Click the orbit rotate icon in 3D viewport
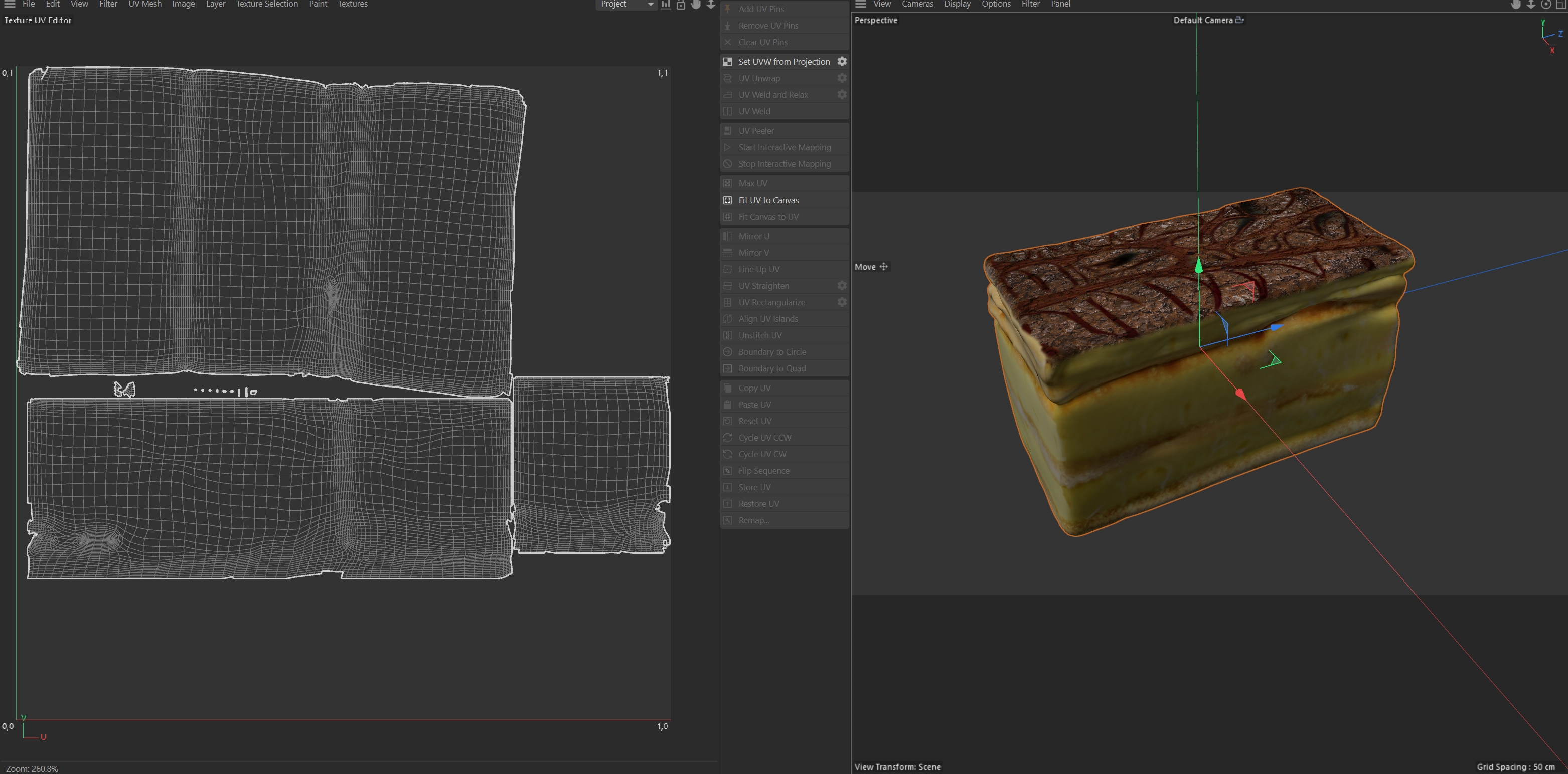The height and width of the screenshot is (774, 1568). (1546, 4)
